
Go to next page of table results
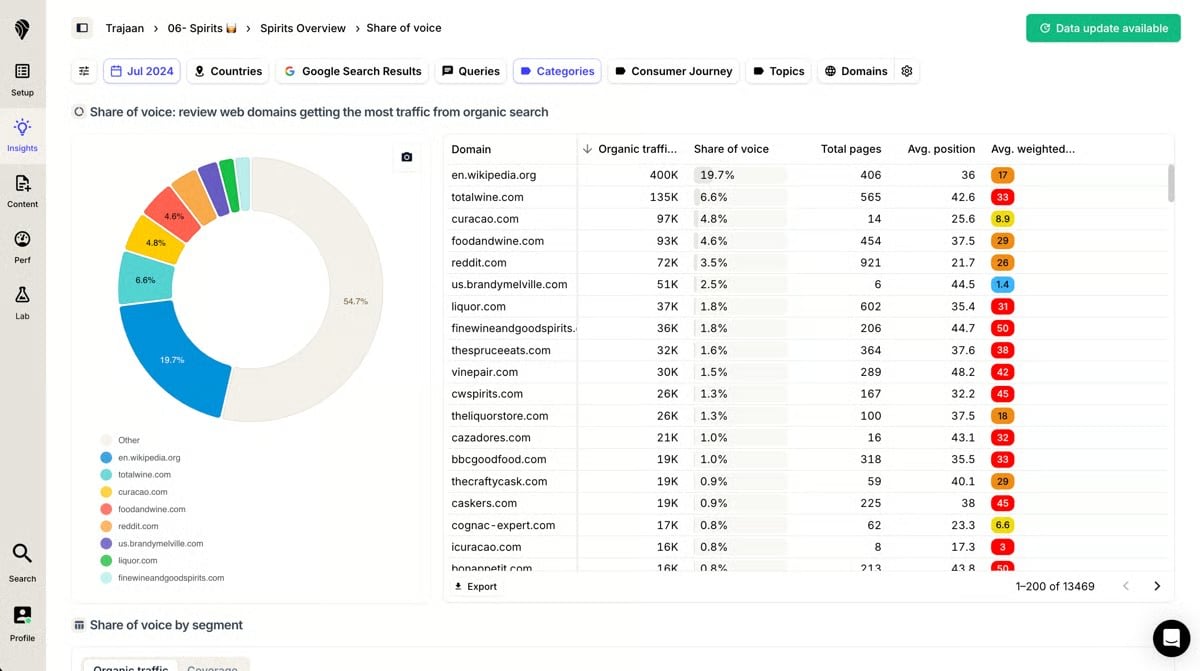tap(1157, 586)
